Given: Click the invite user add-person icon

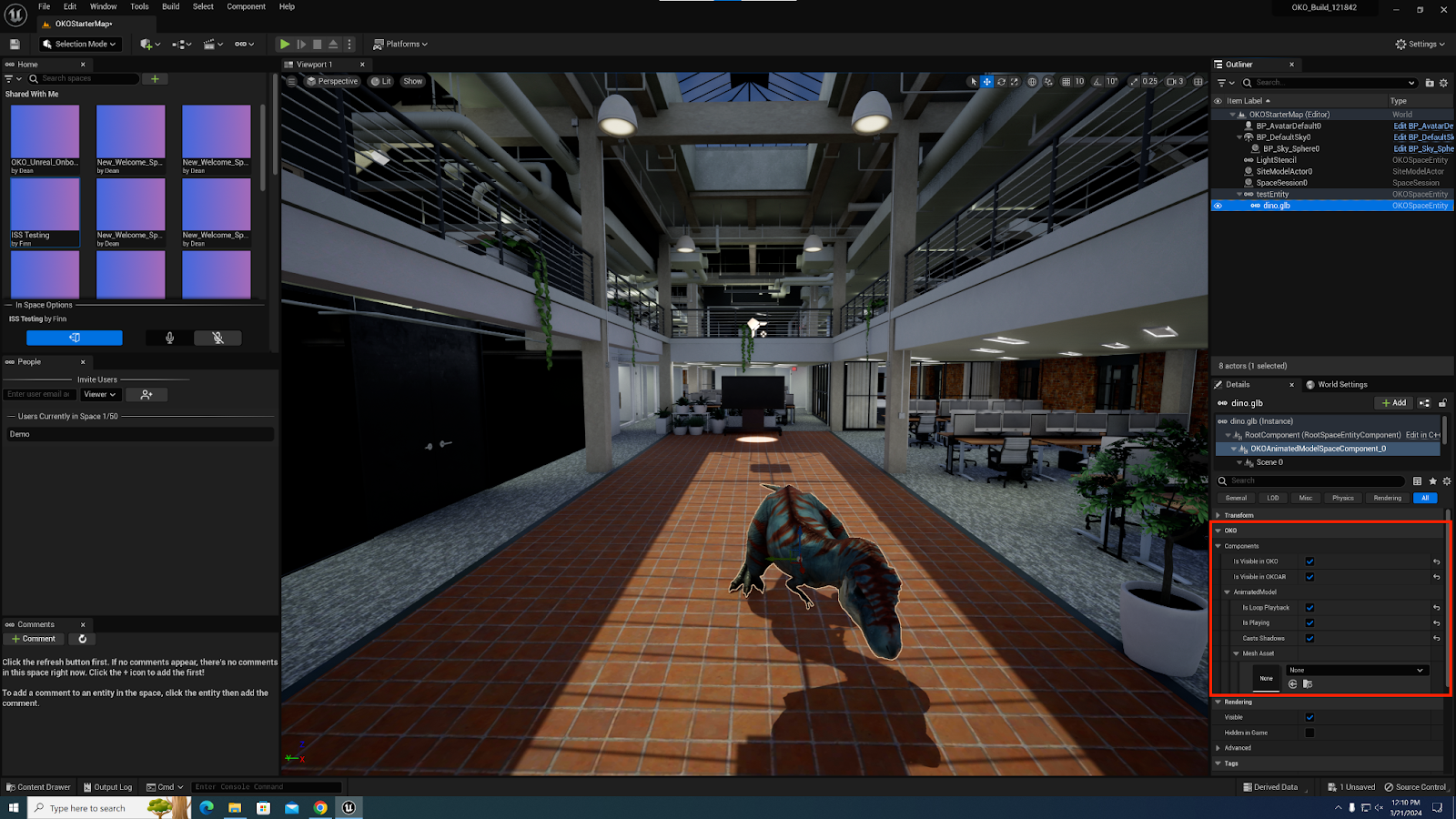Looking at the screenshot, I should pyautogui.click(x=147, y=395).
